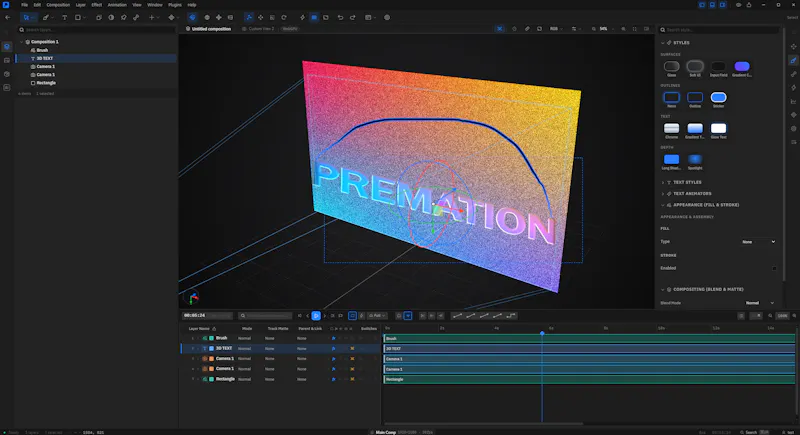Screen dimensions: 800x435
Task: Toggle second blue panel layout button in title bar
Action: point(712,5)
